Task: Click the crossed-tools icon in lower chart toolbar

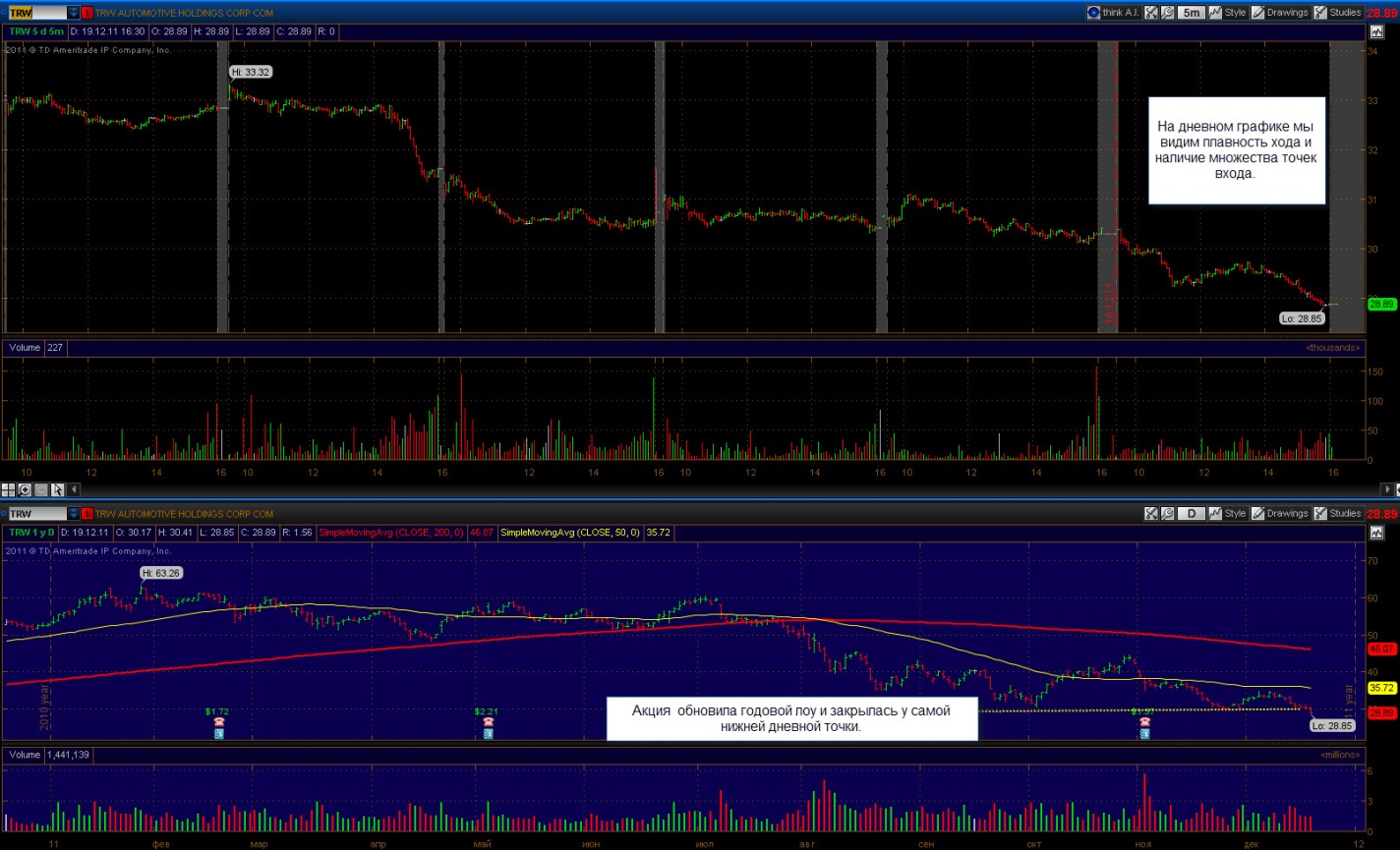Action: [1152, 513]
